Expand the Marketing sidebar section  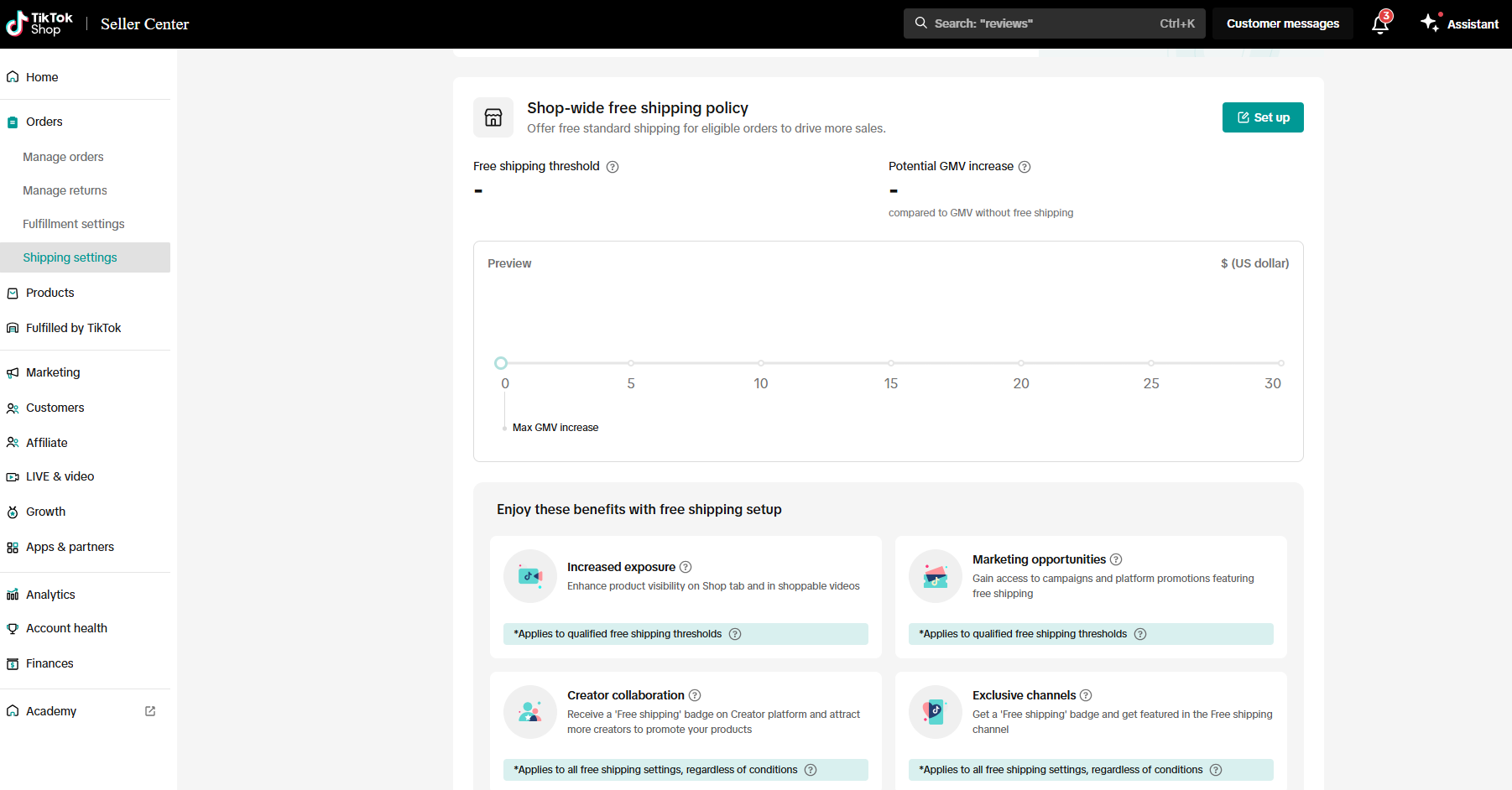point(53,372)
